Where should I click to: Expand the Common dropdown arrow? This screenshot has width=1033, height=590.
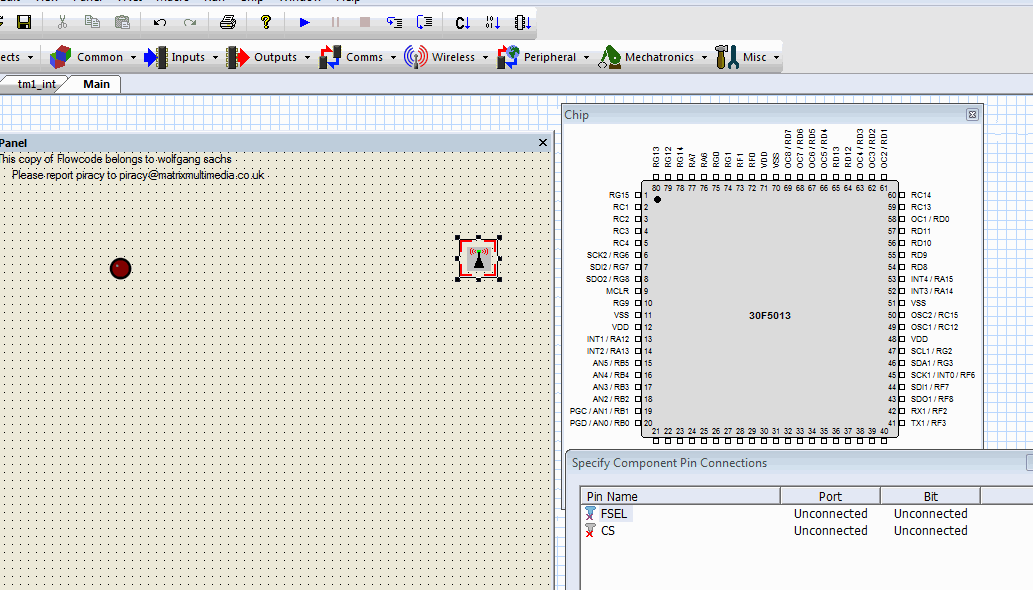coord(133,57)
